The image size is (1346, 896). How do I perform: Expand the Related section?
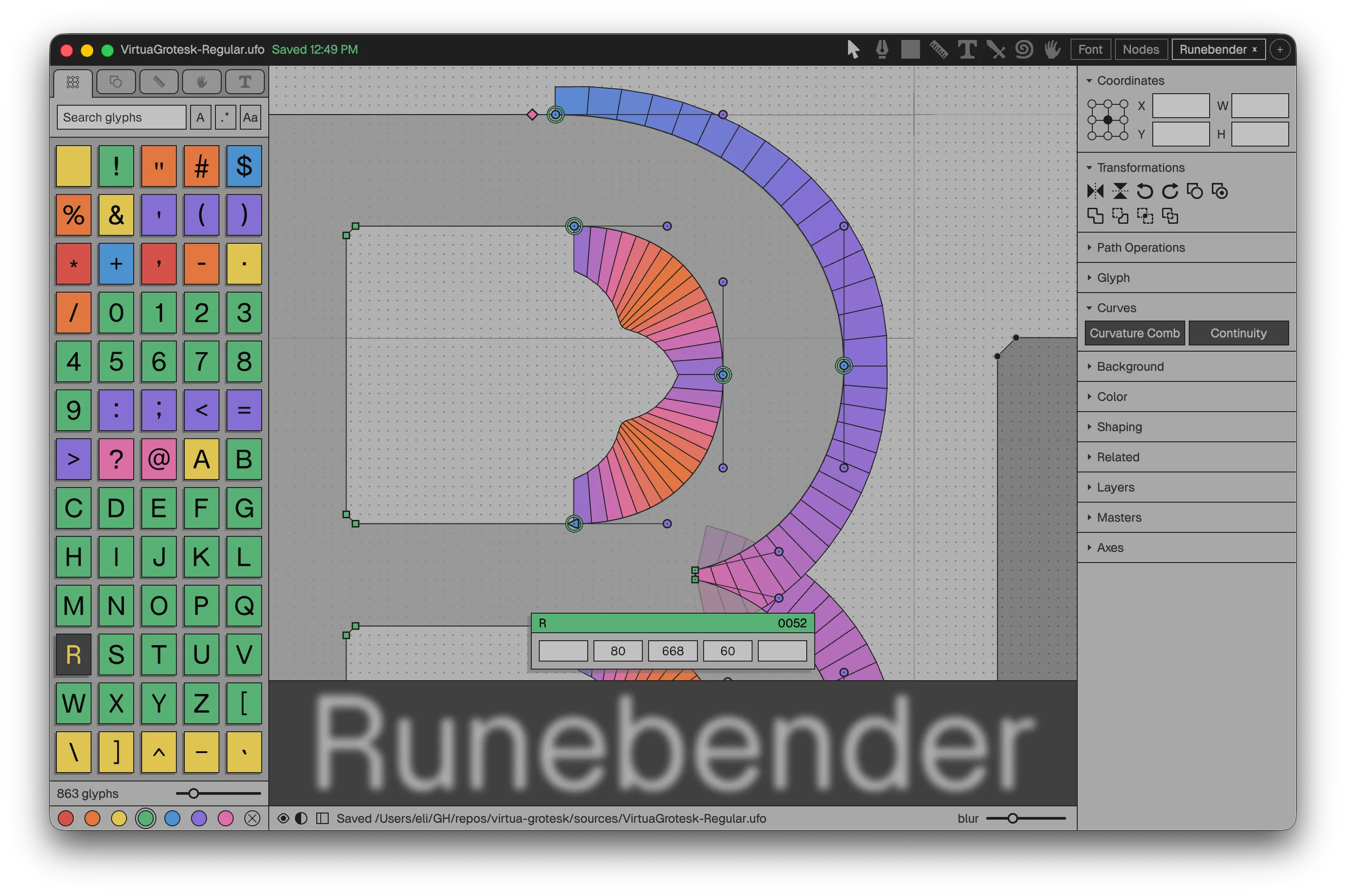click(x=1112, y=457)
